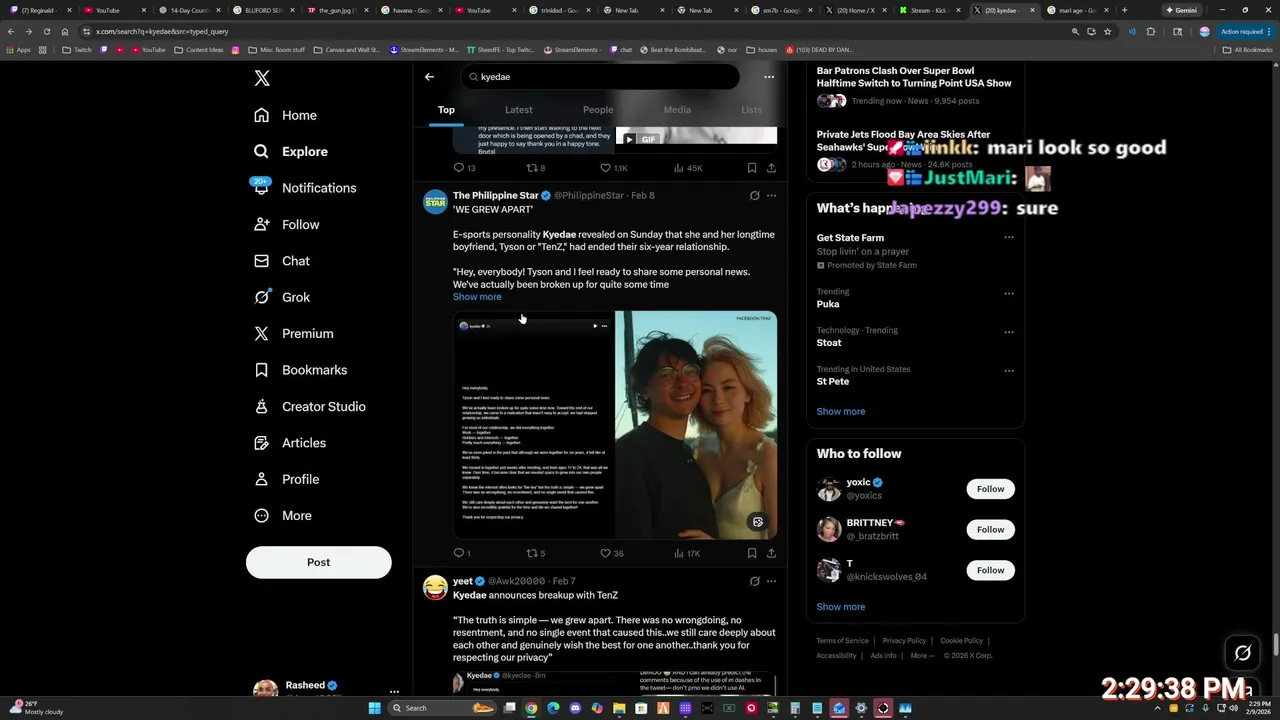
Task: Open a new Chrome tab
Action: tap(1124, 10)
